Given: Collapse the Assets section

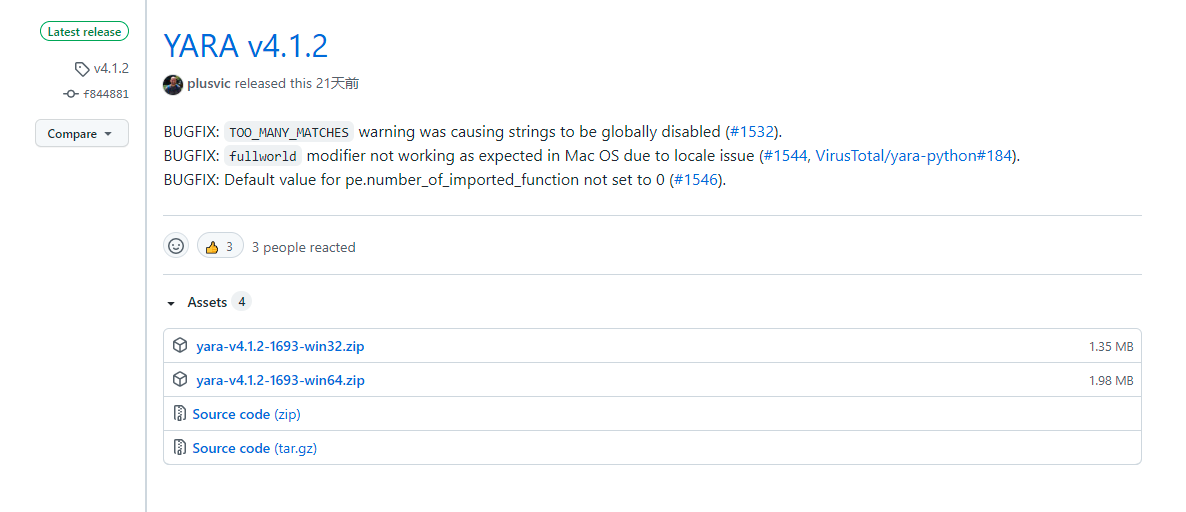Looking at the screenshot, I should tap(171, 302).
